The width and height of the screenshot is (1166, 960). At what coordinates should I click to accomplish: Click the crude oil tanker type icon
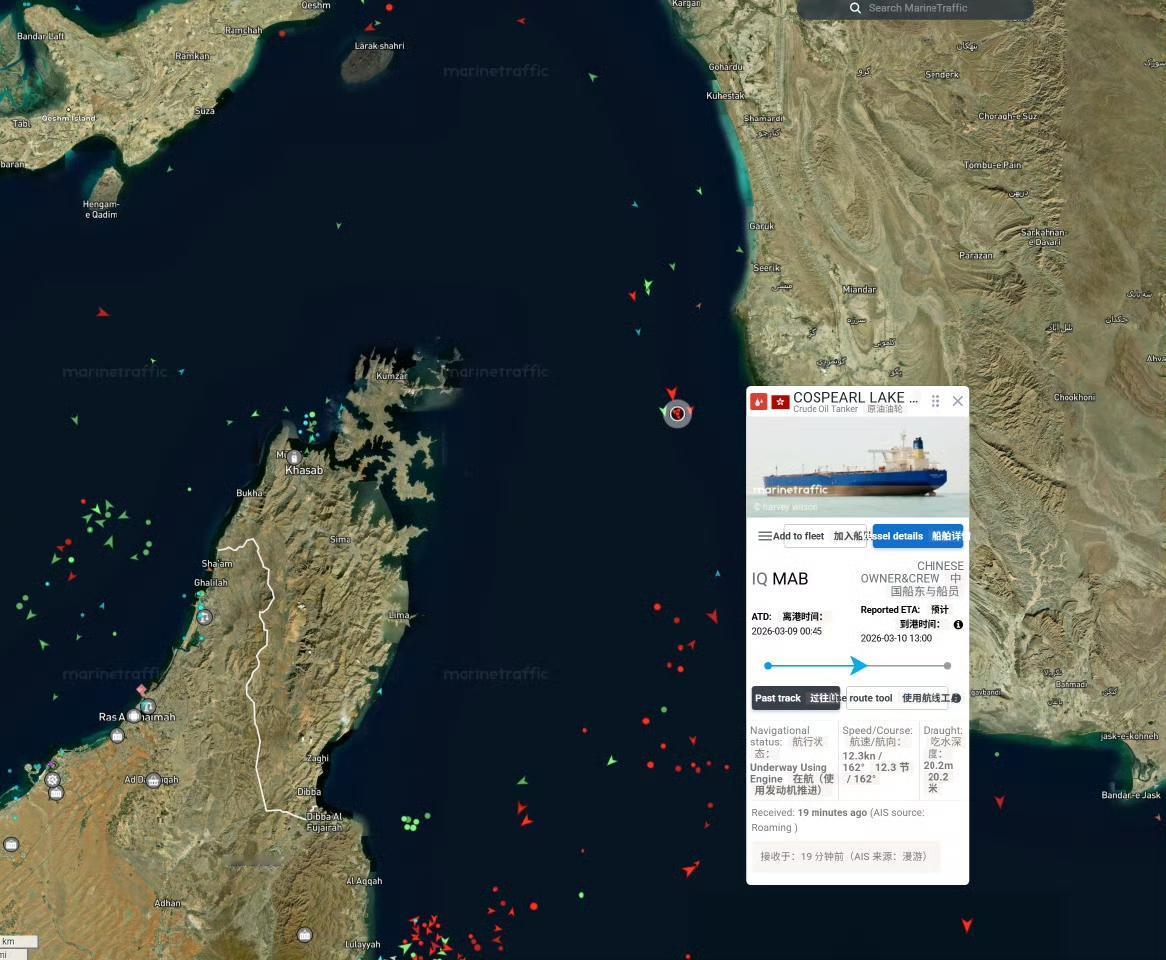pyautogui.click(x=758, y=402)
